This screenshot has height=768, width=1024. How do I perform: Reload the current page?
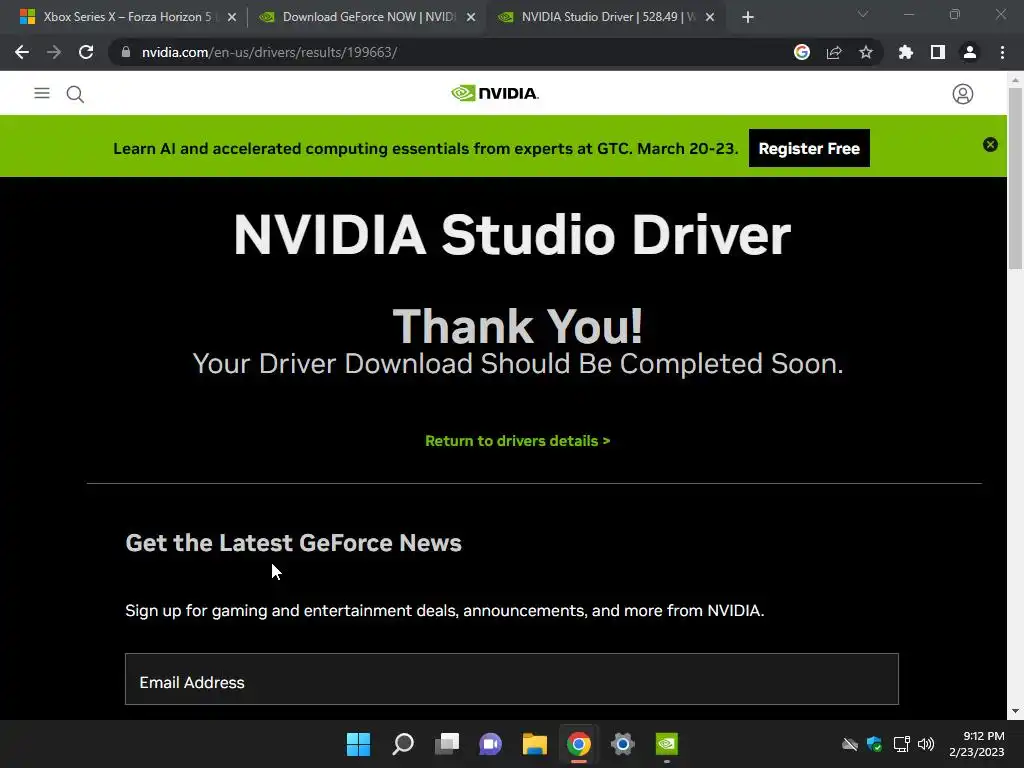click(x=86, y=52)
